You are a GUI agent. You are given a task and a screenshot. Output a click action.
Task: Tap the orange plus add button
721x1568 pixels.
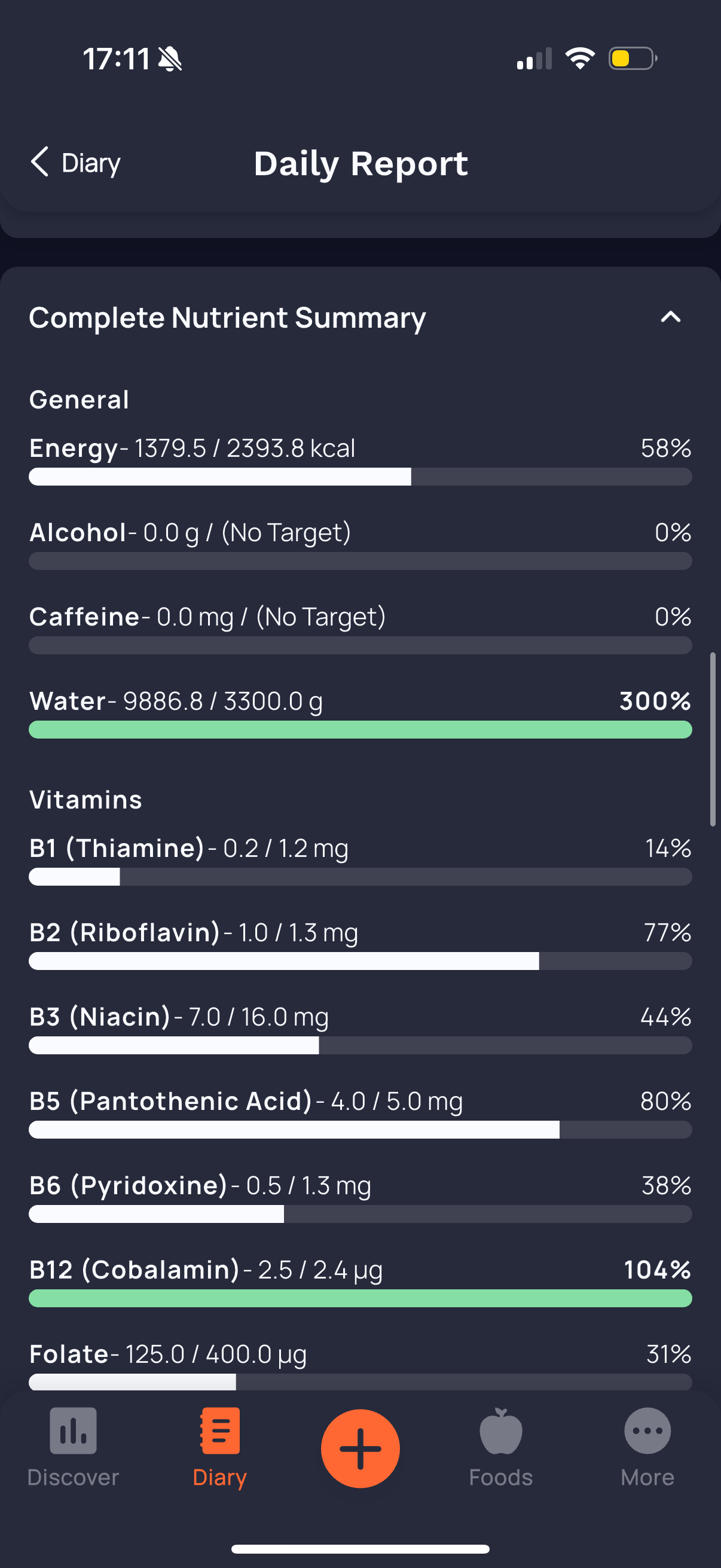pos(360,1448)
